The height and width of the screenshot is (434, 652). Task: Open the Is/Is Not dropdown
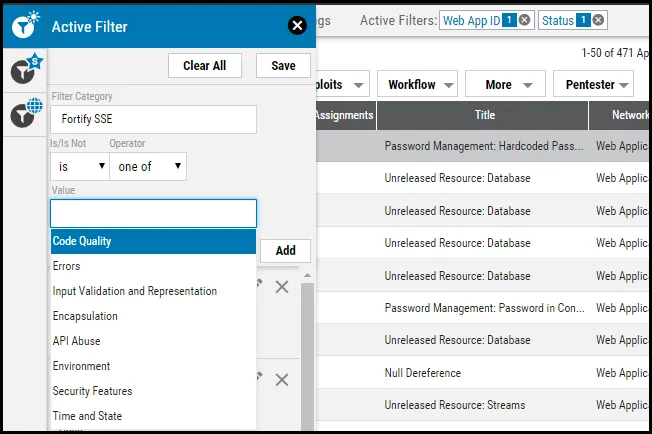click(80, 166)
